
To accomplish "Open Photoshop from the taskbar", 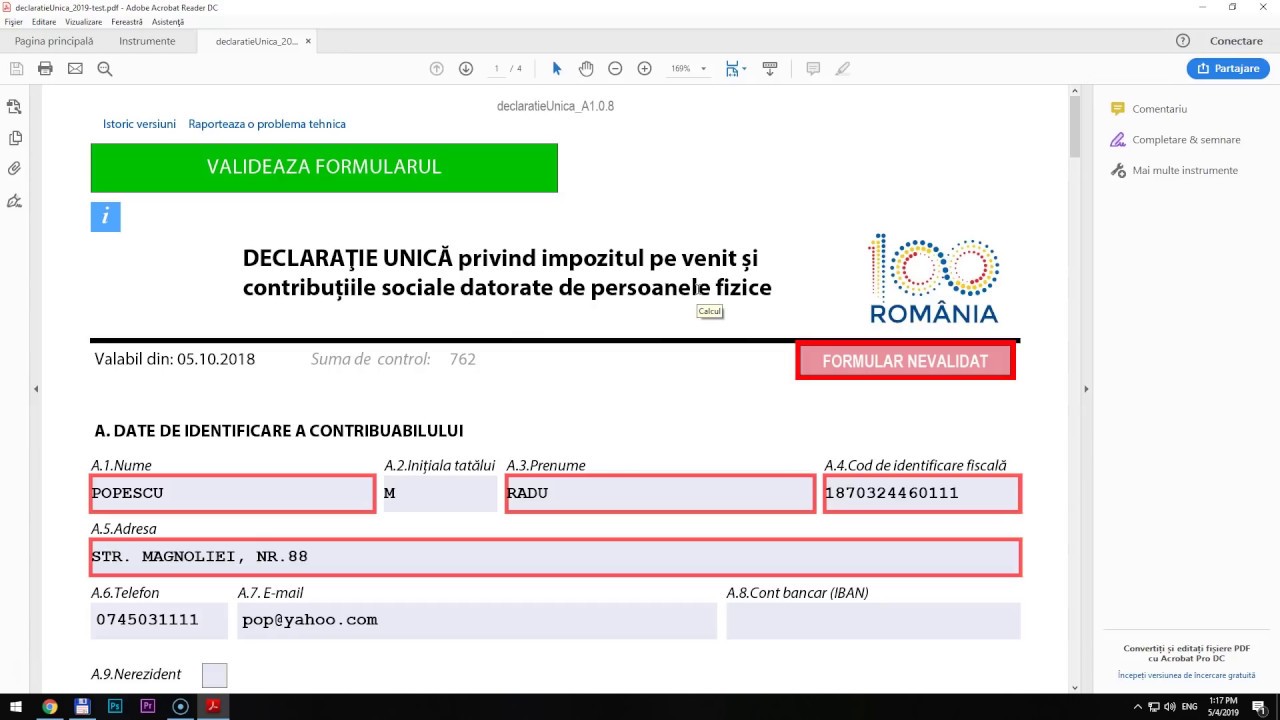I will coord(115,706).
